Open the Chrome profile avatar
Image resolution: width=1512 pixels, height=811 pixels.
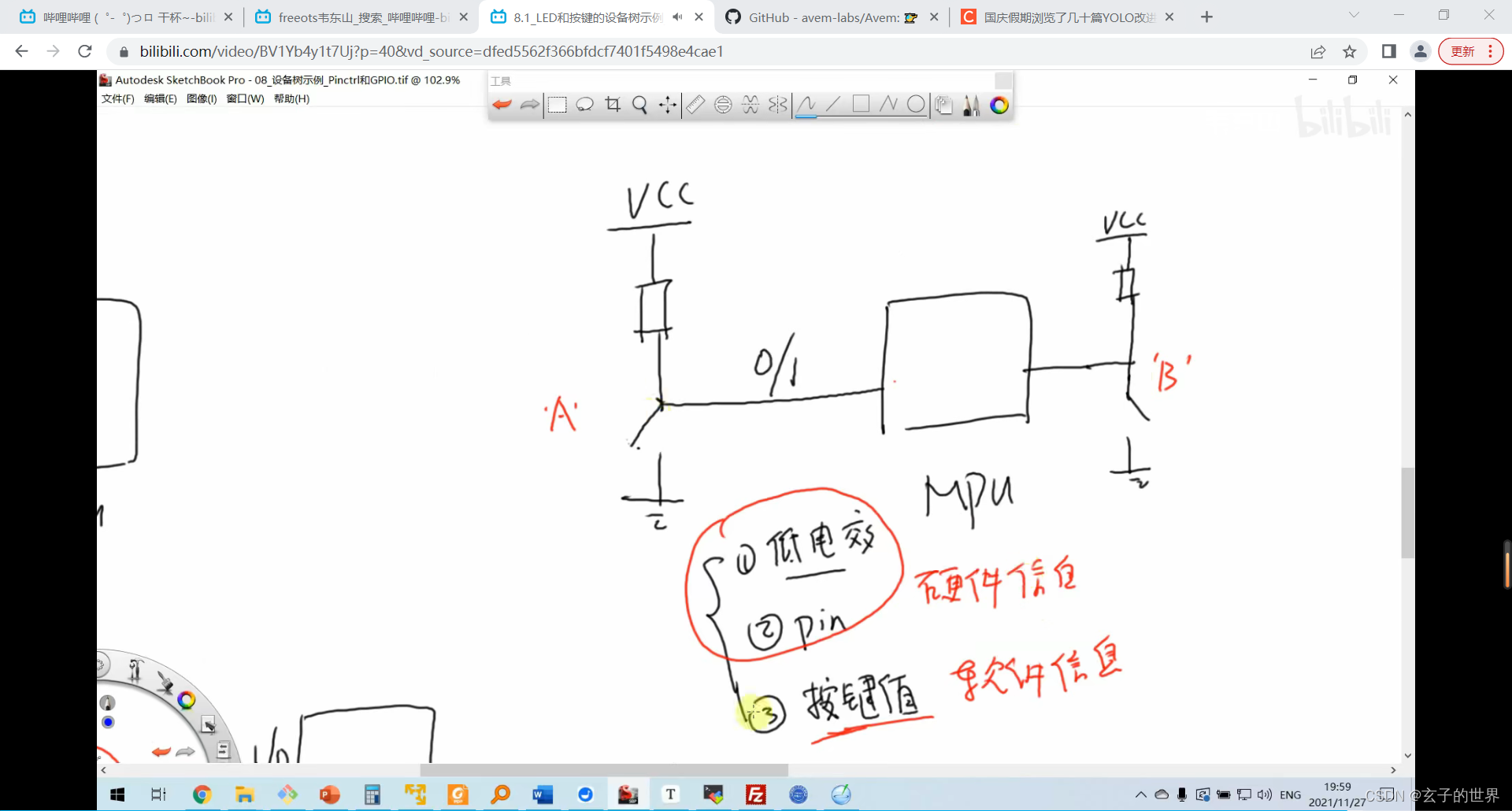1420,51
